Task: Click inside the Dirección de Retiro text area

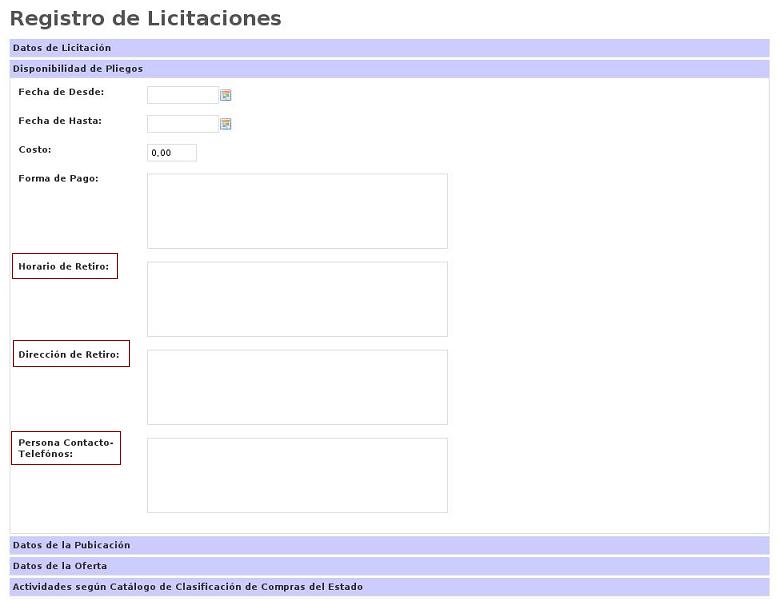Action: point(297,387)
